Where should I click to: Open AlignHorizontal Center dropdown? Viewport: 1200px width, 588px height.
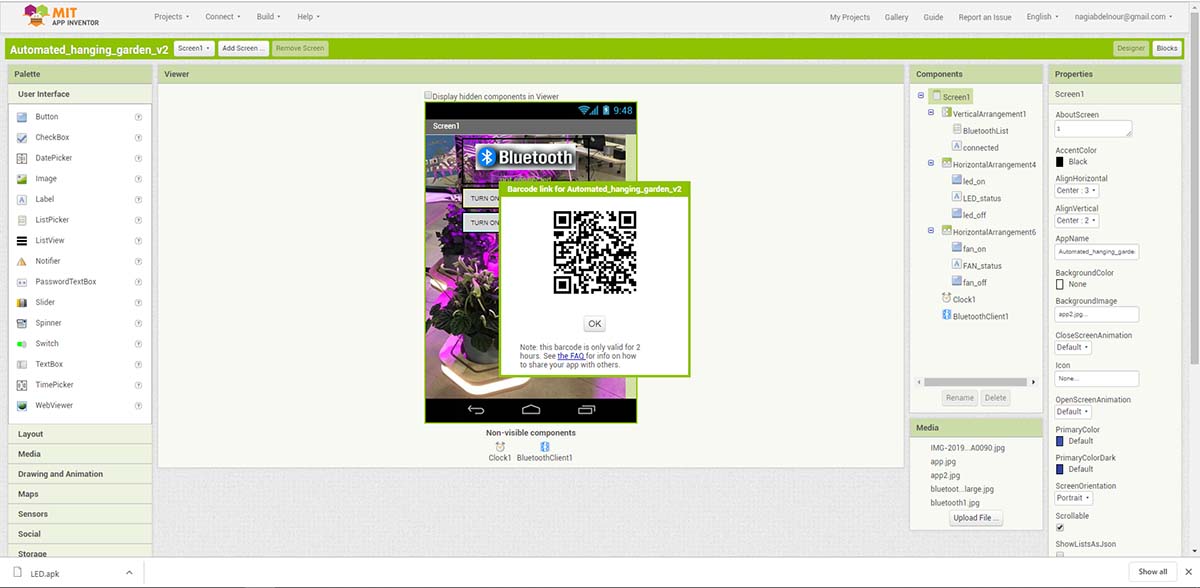click(x=1077, y=190)
